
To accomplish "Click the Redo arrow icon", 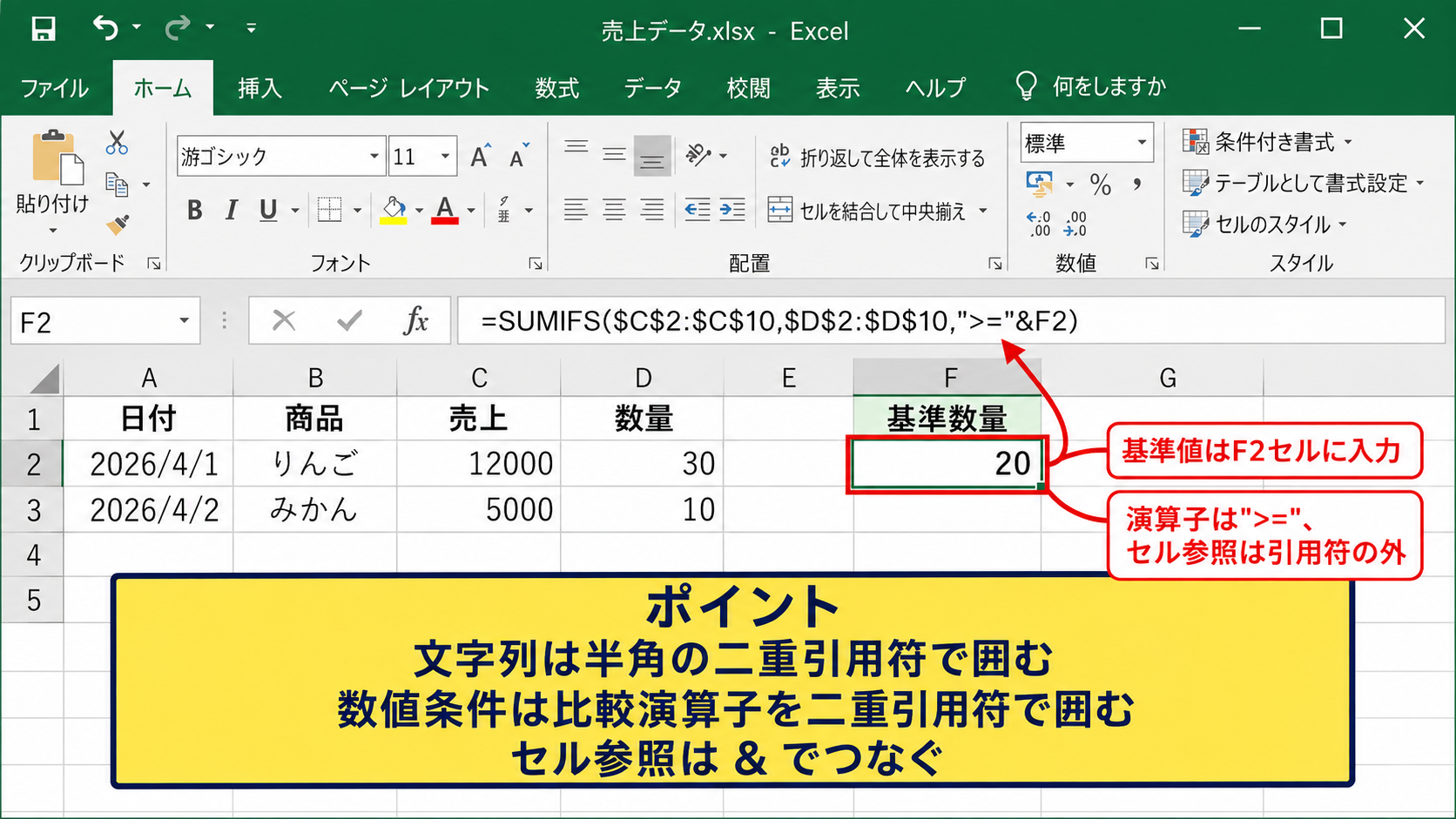I will [x=178, y=28].
